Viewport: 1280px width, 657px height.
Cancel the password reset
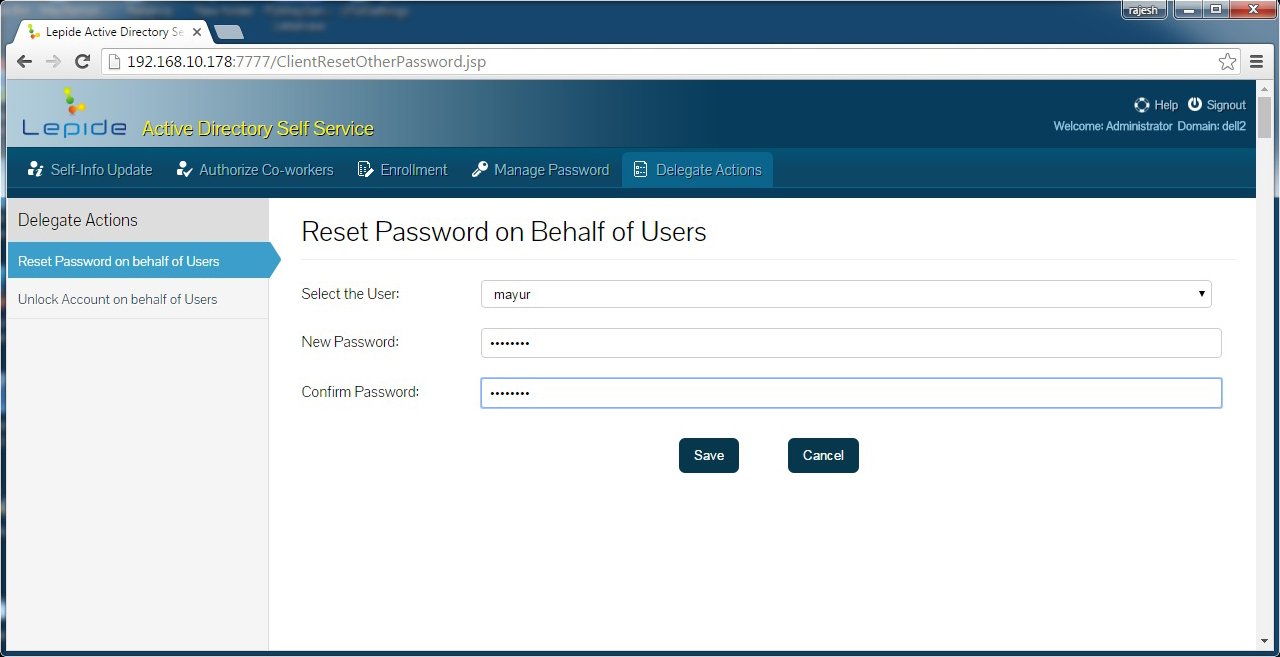pos(823,456)
